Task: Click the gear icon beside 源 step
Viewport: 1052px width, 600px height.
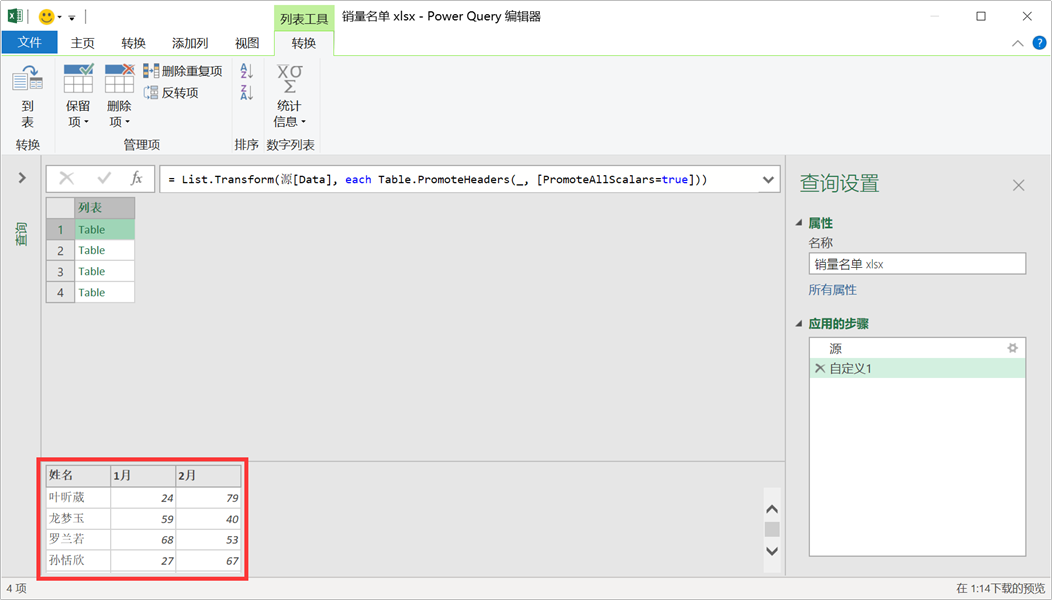Action: point(1012,348)
